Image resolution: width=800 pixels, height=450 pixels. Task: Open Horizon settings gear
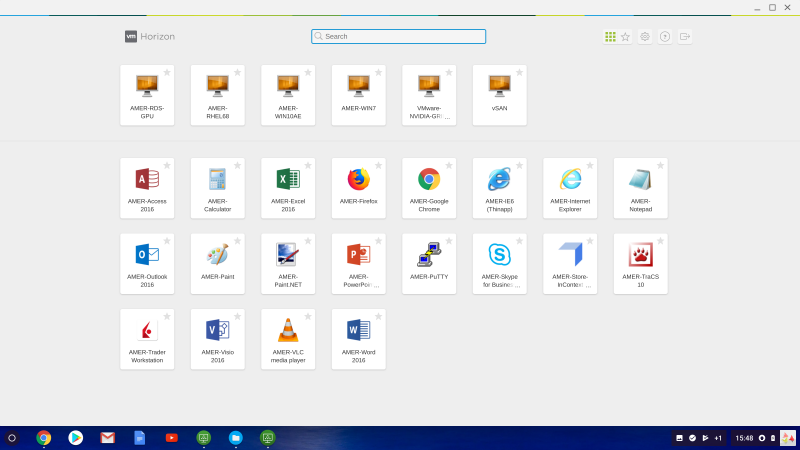coord(645,37)
